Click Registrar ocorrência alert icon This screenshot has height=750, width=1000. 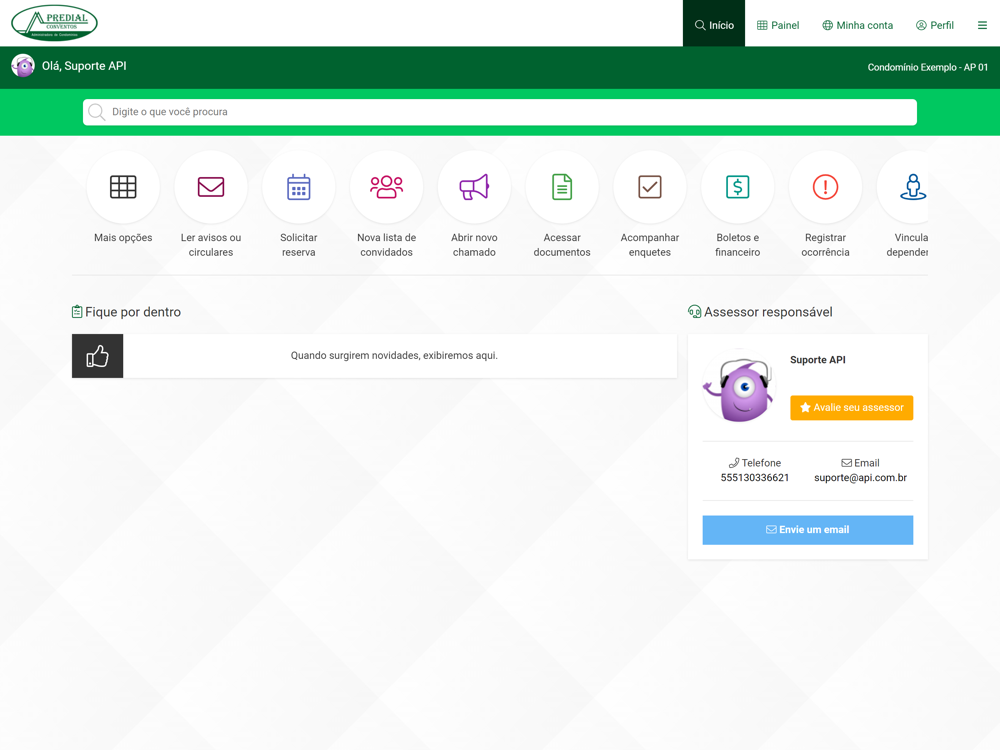point(825,187)
